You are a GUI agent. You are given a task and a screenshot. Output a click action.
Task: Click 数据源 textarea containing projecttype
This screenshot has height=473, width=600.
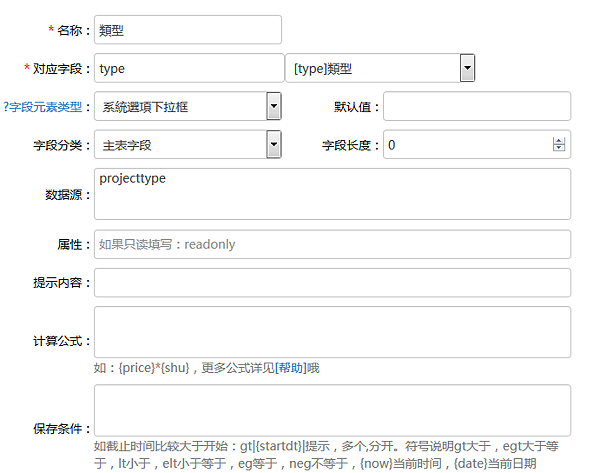pos(333,194)
